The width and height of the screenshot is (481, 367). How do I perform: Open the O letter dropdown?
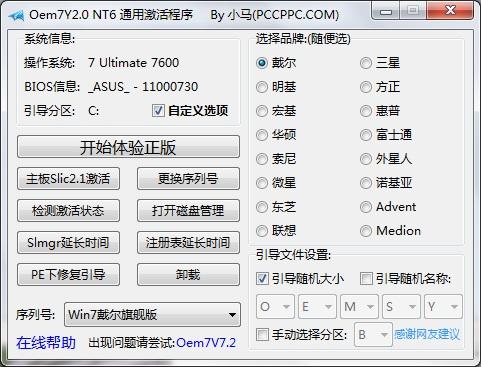coord(275,306)
